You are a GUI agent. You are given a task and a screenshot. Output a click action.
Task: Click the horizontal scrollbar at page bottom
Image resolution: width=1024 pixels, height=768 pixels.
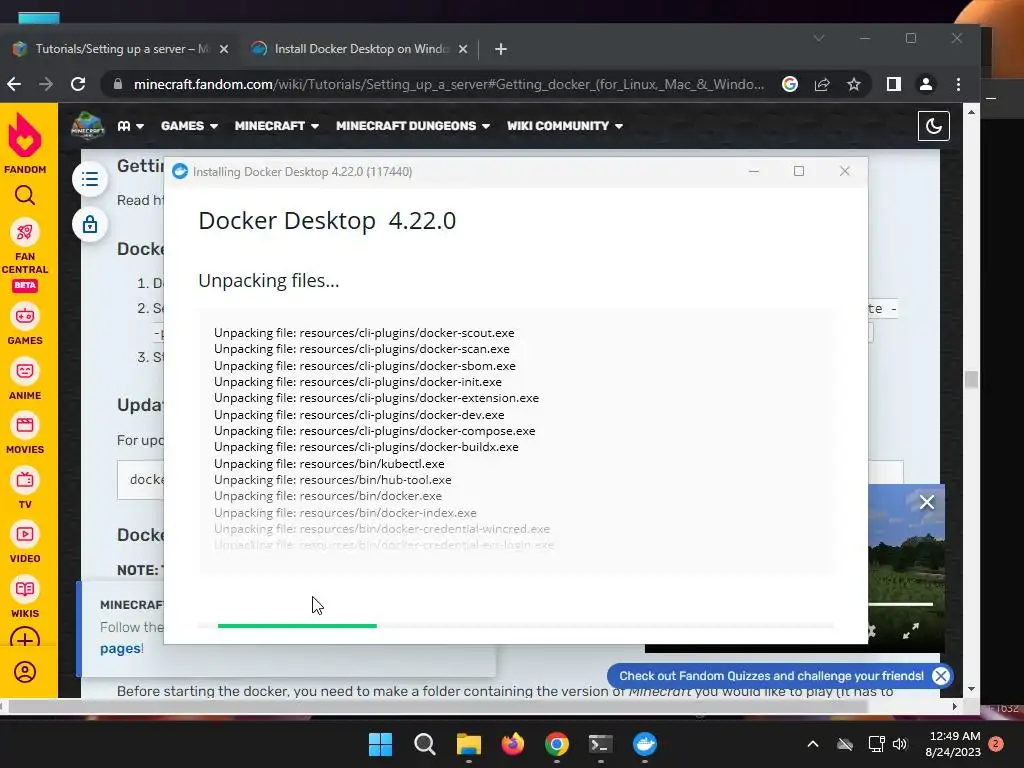[x=438, y=707]
